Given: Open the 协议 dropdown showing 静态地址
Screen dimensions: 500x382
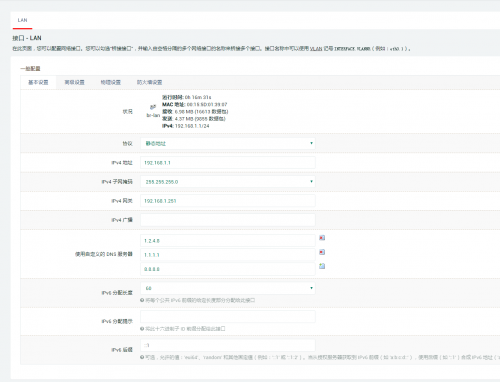Looking at the screenshot, I should tap(228, 143).
